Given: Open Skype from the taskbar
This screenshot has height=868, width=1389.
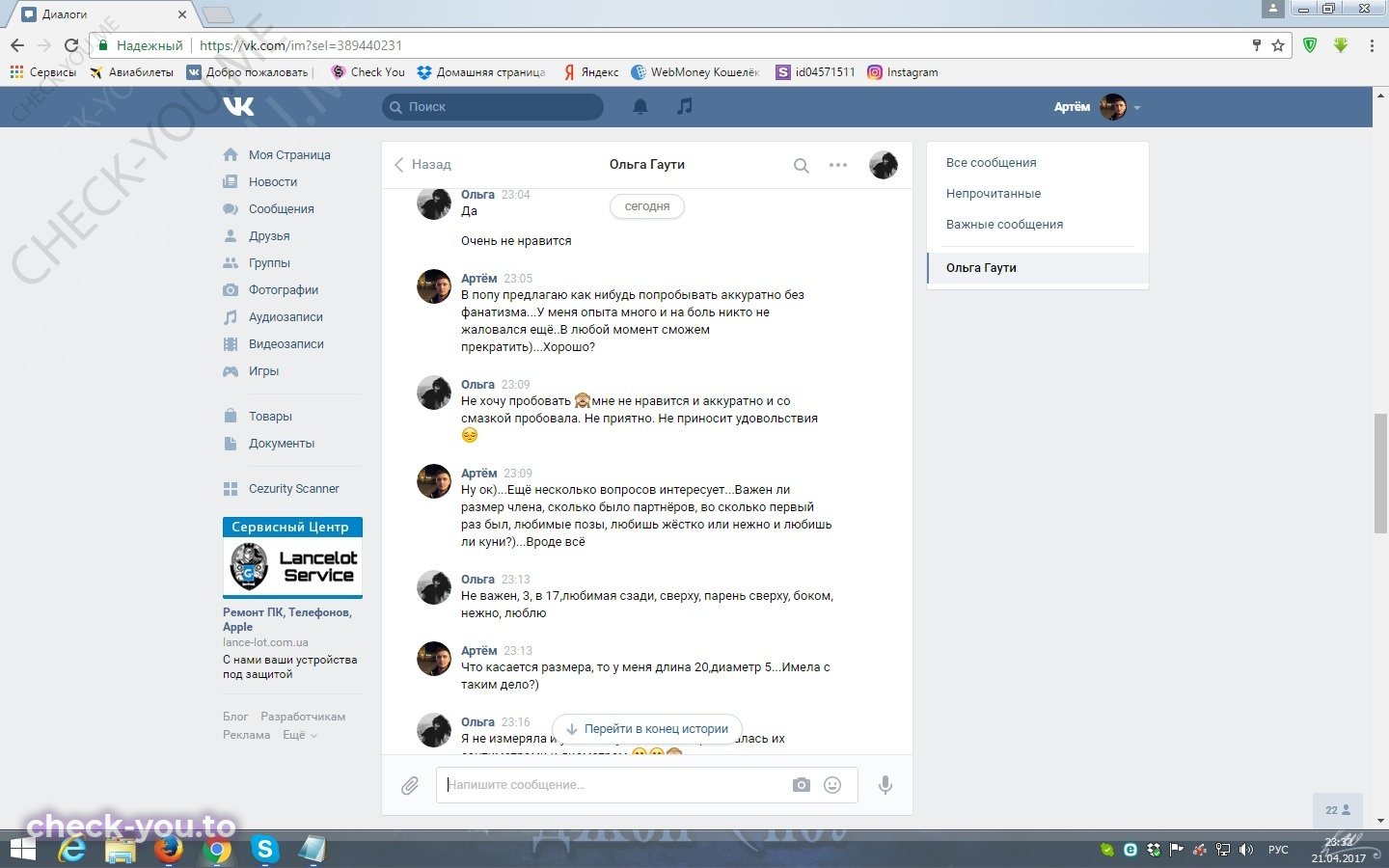Looking at the screenshot, I should point(264,850).
